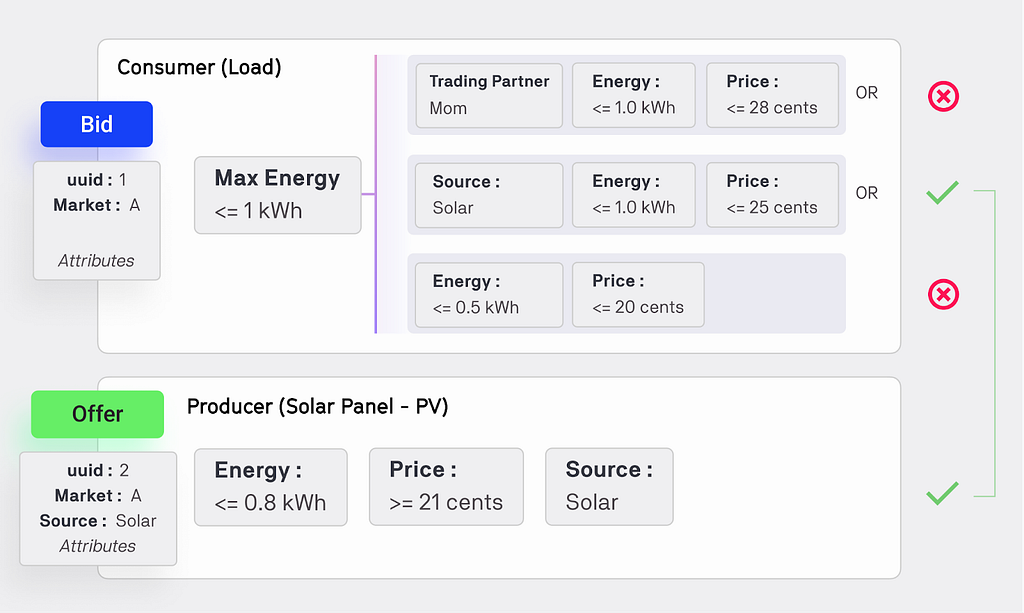Screen dimensions: 1024x613
Task: Select the Trading Partner Mom box
Action: 489,95
